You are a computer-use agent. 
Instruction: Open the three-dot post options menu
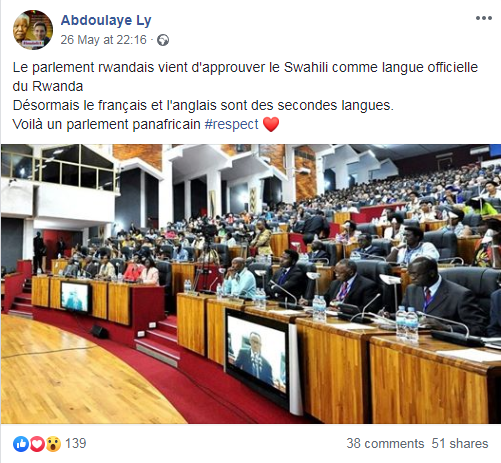[484, 18]
